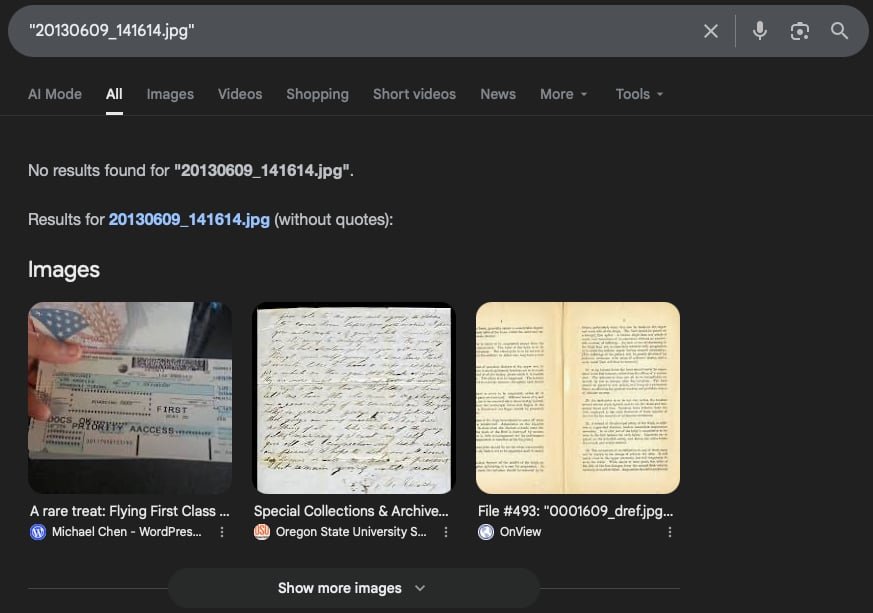Start voice search with the microphone icon
Image resolution: width=873 pixels, height=613 pixels.
(760, 31)
